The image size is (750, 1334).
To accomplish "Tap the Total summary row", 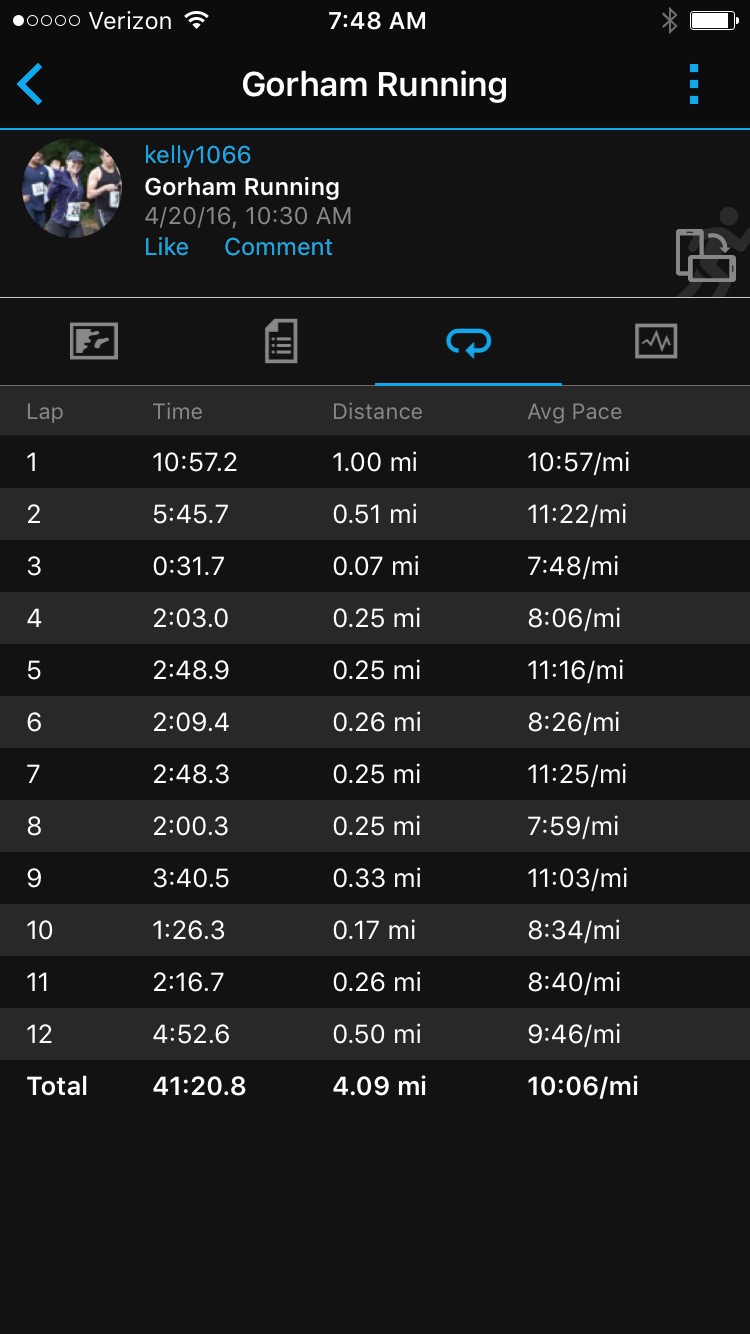I will (375, 1086).
